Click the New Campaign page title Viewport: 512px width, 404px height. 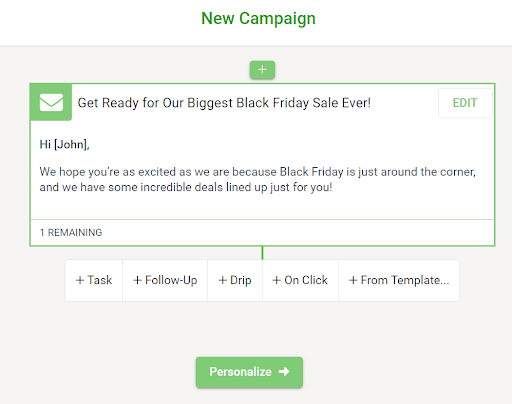258,18
